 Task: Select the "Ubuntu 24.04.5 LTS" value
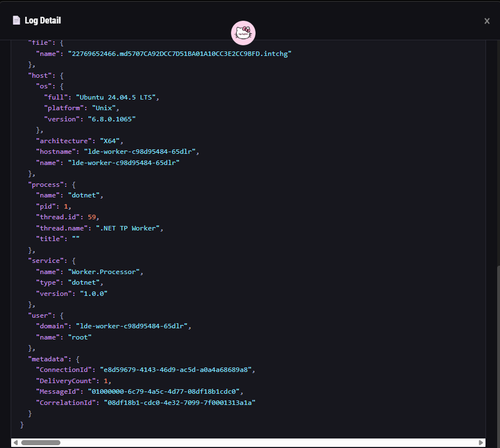pyautogui.click(x=116, y=97)
